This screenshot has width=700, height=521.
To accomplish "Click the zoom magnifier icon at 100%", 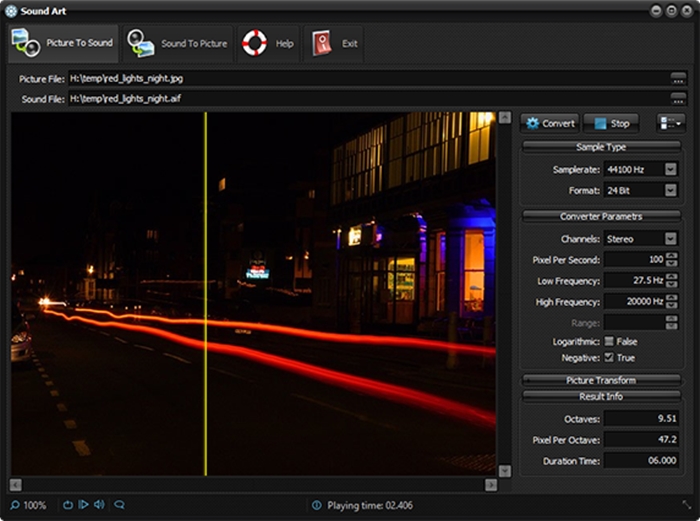I will 16,505.
